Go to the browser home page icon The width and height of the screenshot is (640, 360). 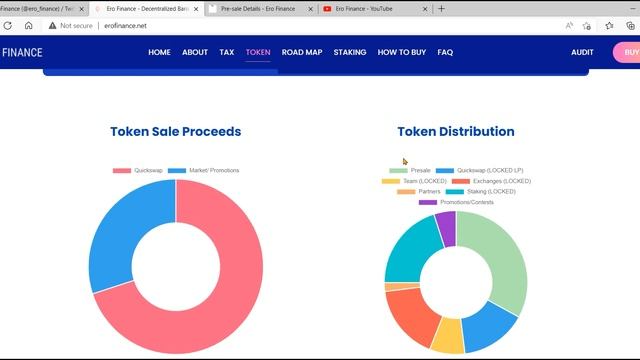[x=29, y=26]
